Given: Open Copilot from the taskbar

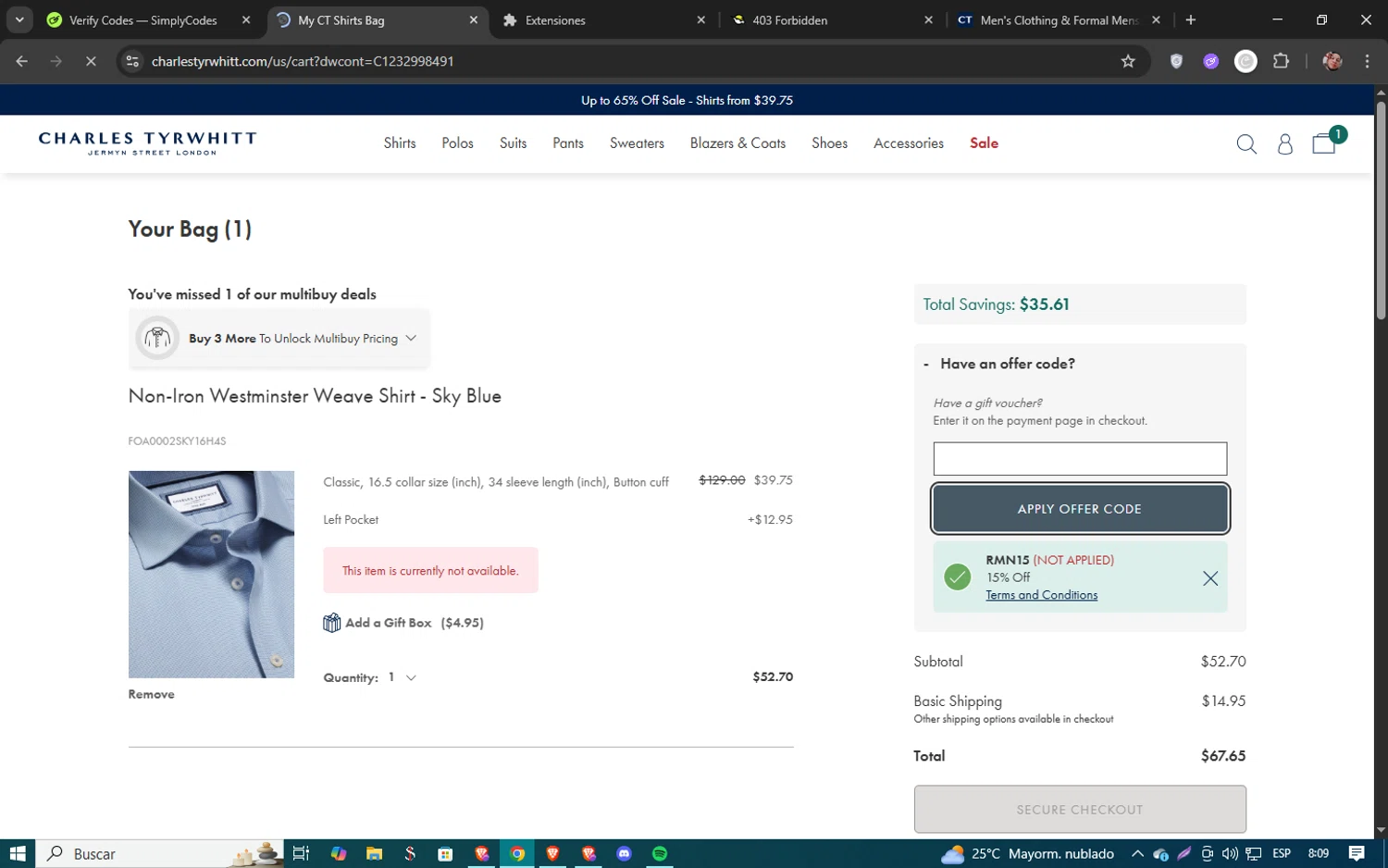Looking at the screenshot, I should pyautogui.click(x=339, y=853).
